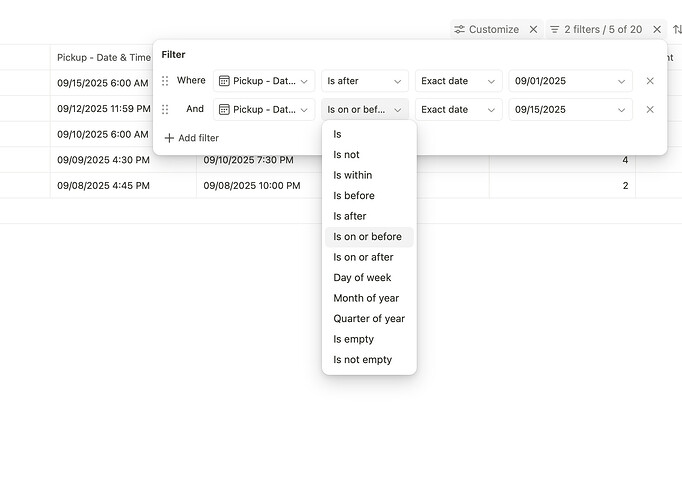
Task: Delete the second filter row with X
Action: tap(649, 110)
